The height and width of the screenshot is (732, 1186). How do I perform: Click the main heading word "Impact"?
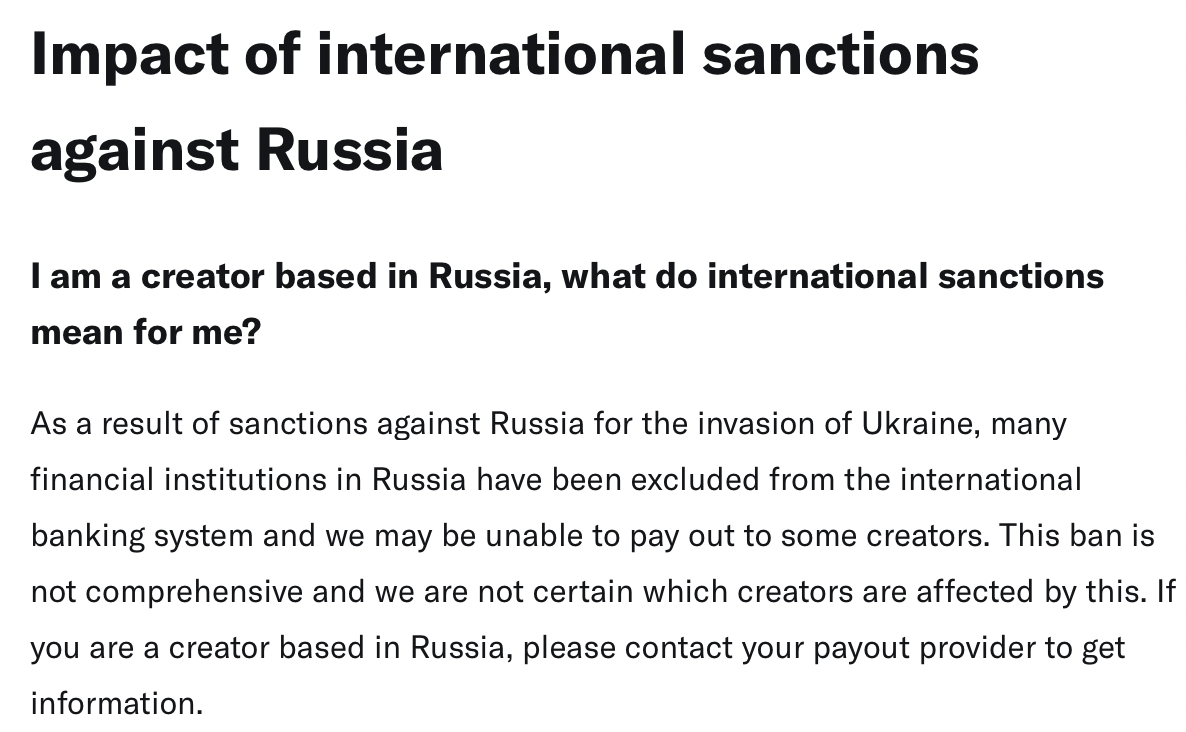129,56
